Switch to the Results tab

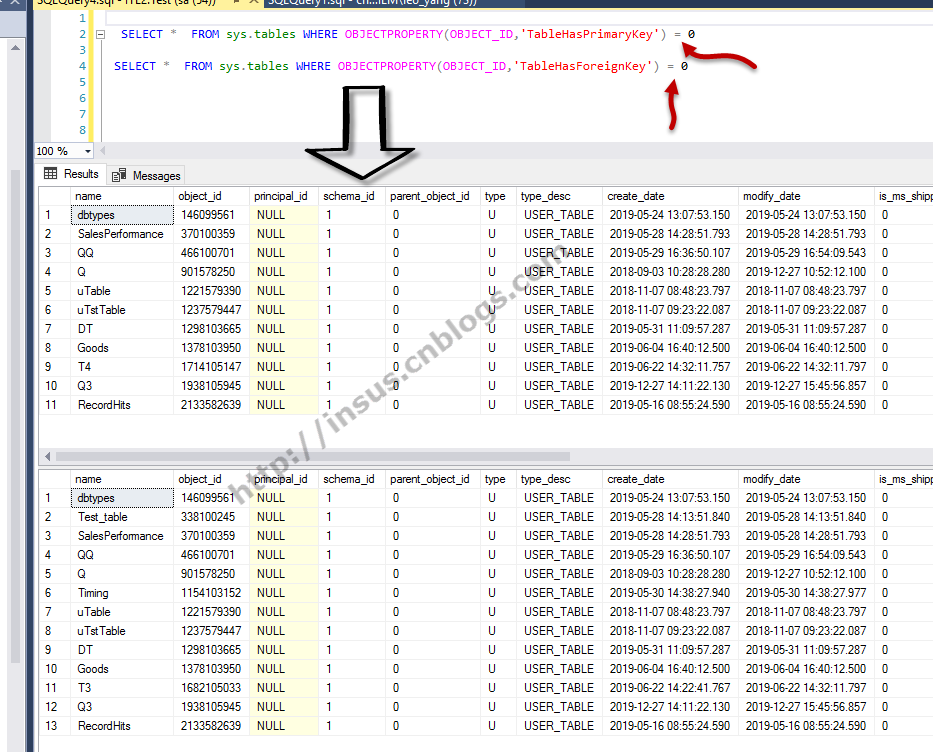[x=71, y=174]
